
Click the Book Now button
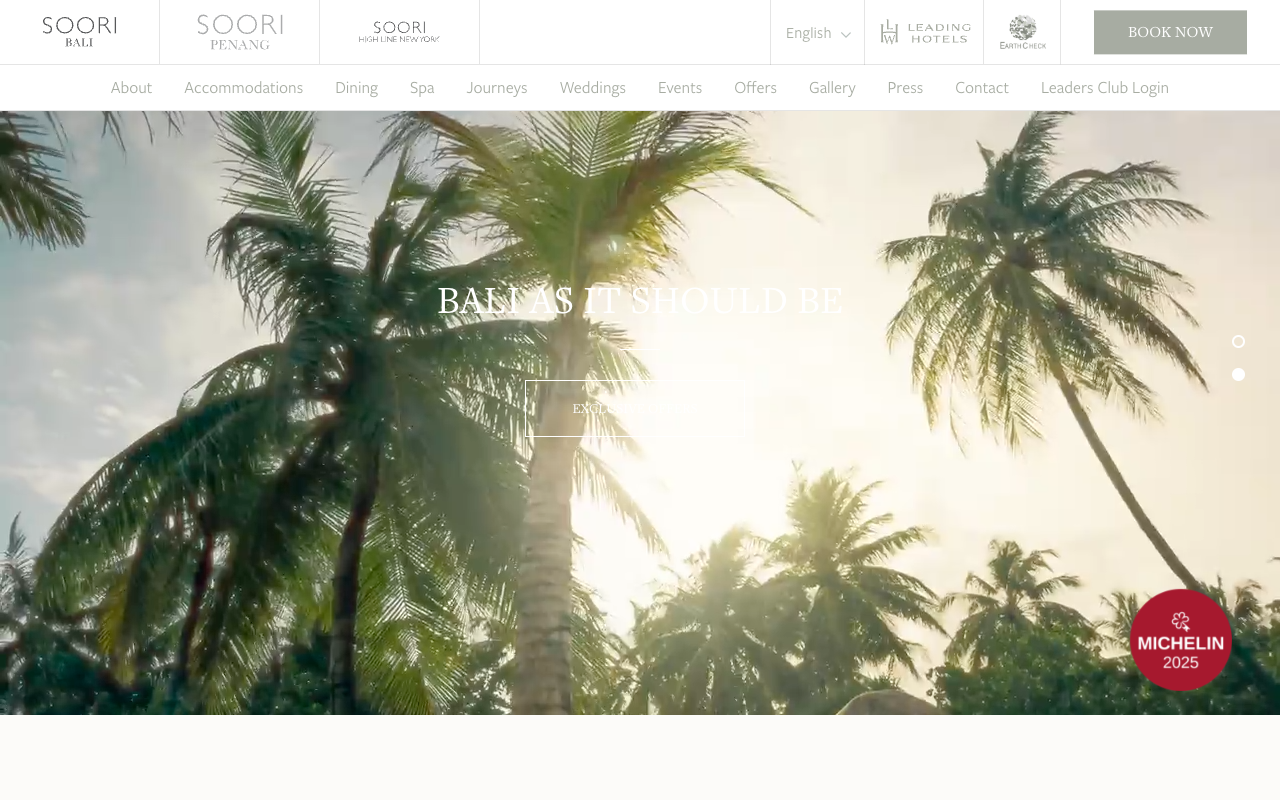click(x=1170, y=32)
